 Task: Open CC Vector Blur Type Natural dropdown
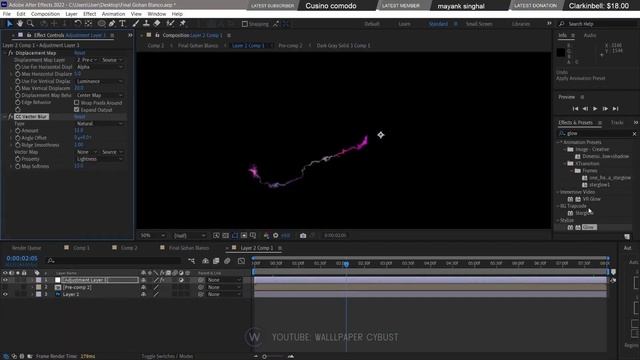click(99, 123)
